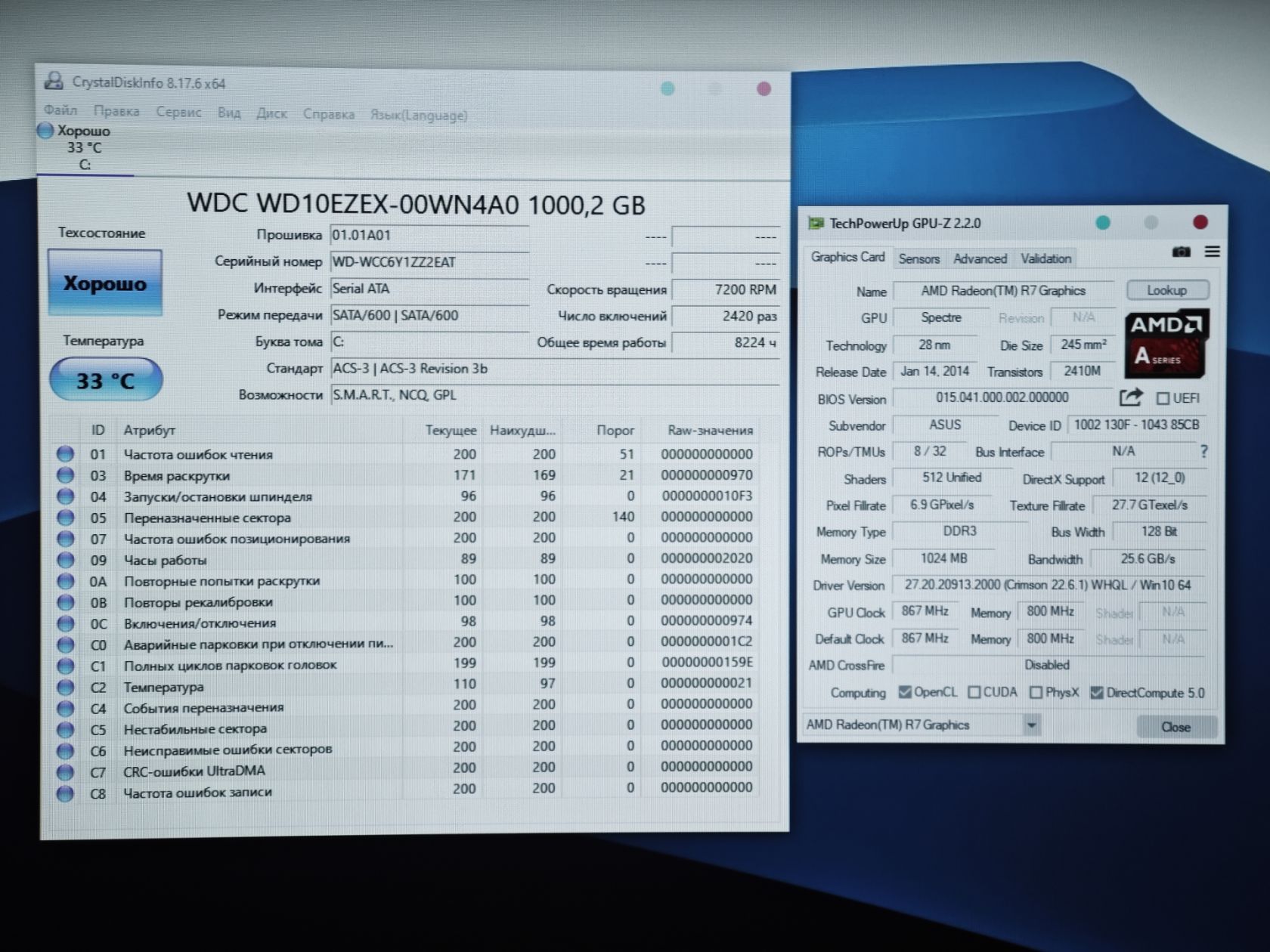Viewport: 1270px width, 952px height.
Task: Click the BIOS export share icon
Action: 1131,397
